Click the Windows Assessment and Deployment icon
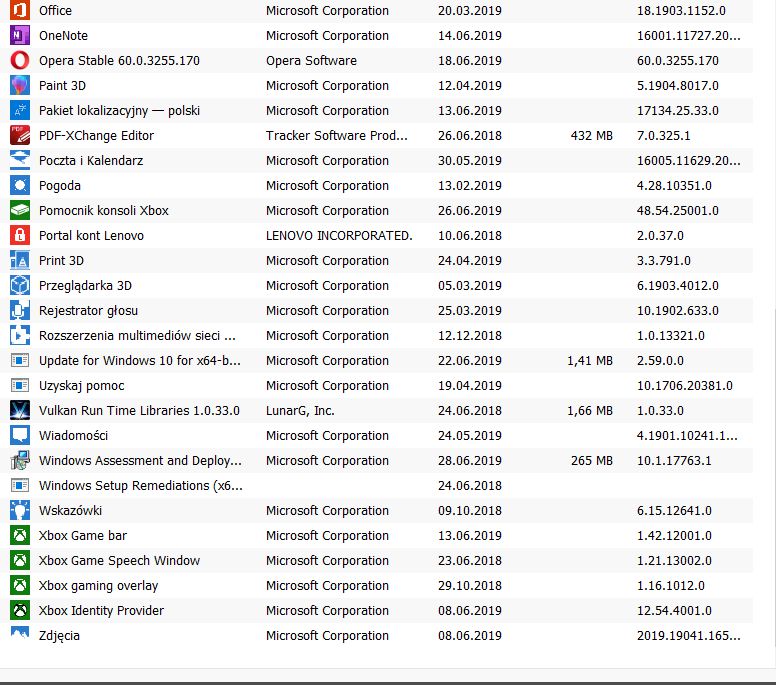776x685 pixels. click(20, 460)
